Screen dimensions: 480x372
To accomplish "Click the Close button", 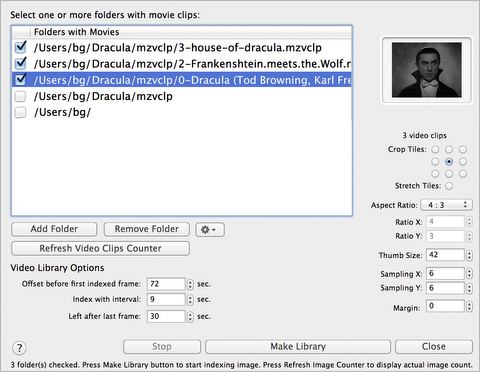I will [x=434, y=347].
